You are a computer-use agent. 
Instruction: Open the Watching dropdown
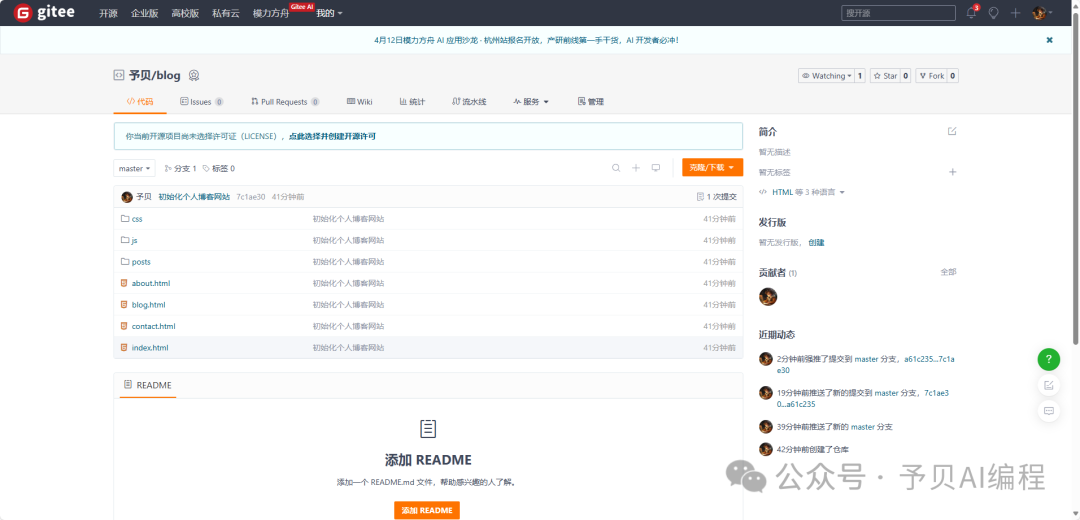(x=826, y=76)
